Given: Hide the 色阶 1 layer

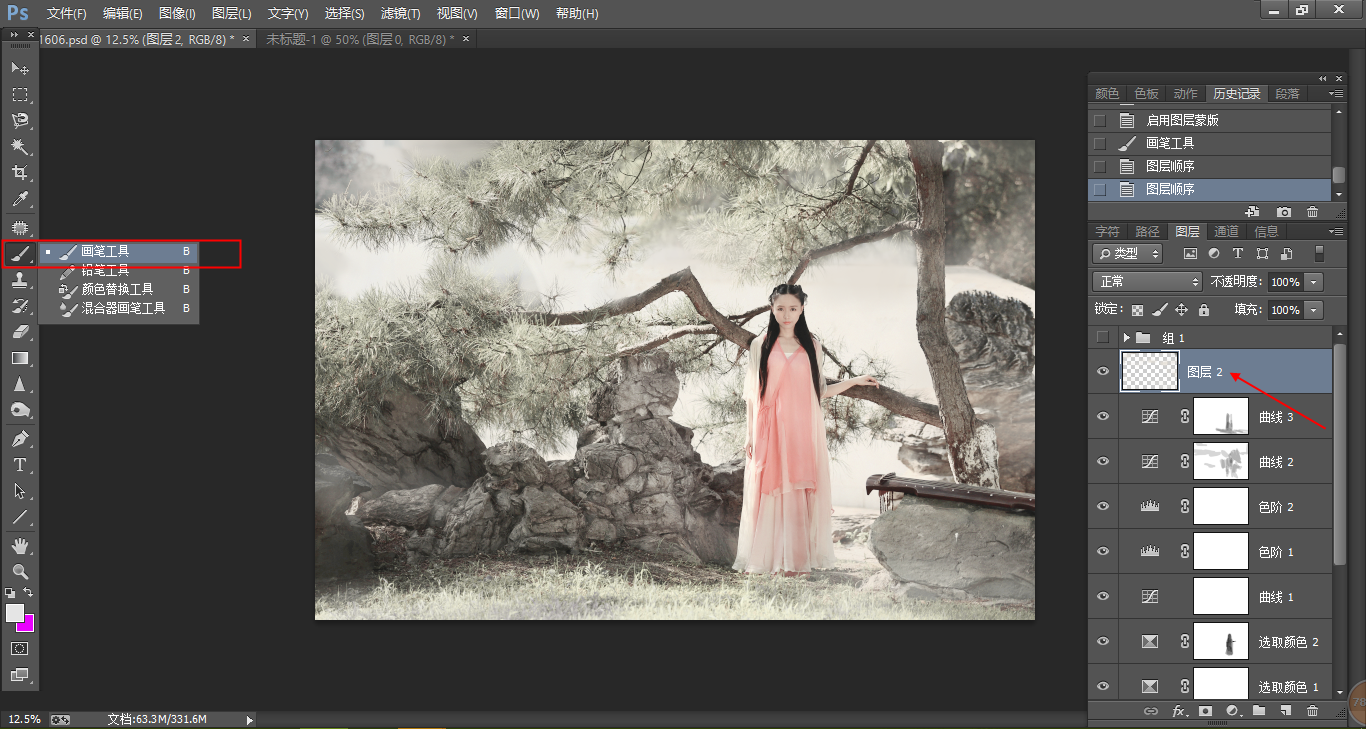Looking at the screenshot, I should pyautogui.click(x=1103, y=552).
